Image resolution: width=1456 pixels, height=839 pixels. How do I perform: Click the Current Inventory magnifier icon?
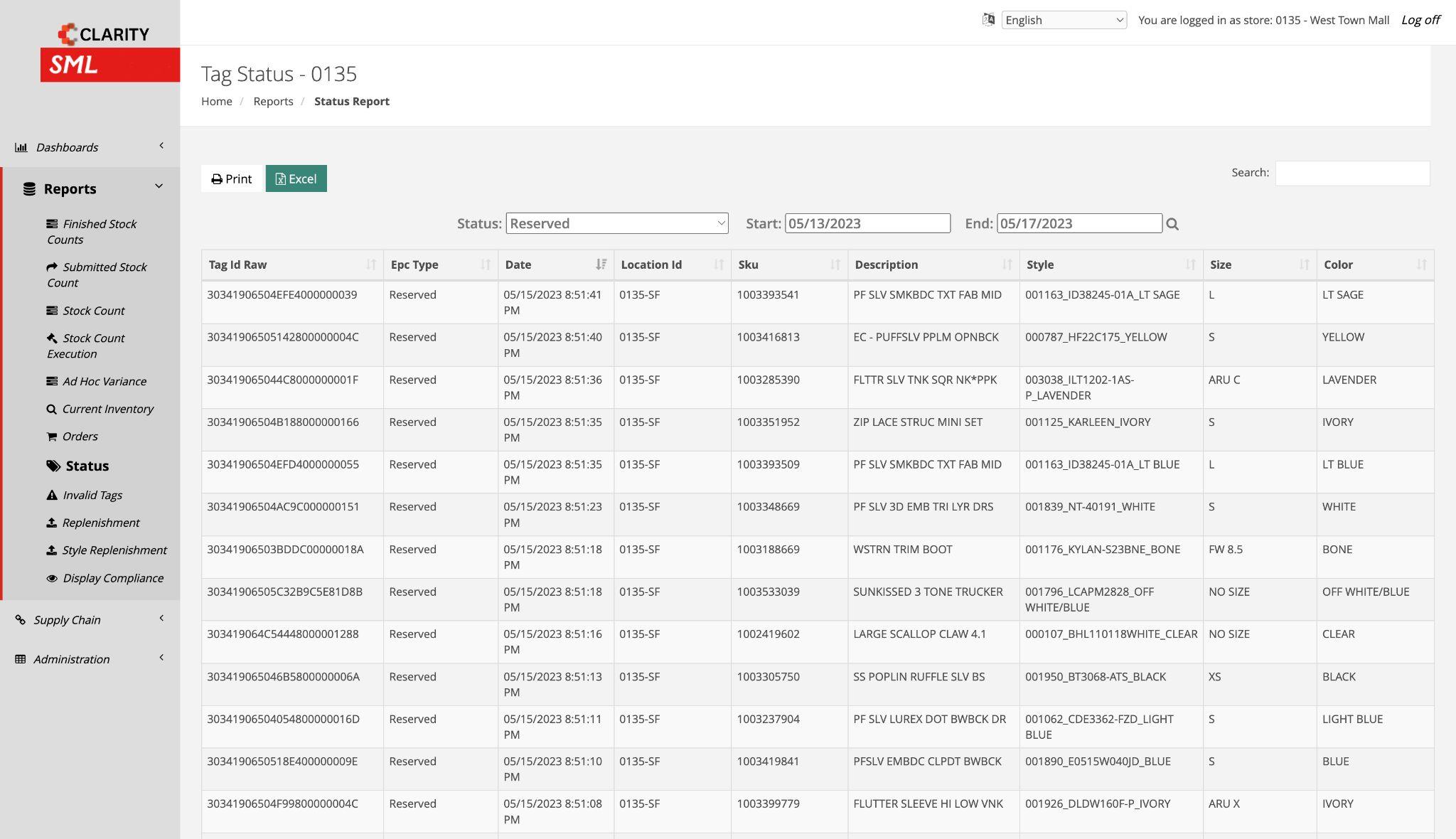(x=51, y=409)
